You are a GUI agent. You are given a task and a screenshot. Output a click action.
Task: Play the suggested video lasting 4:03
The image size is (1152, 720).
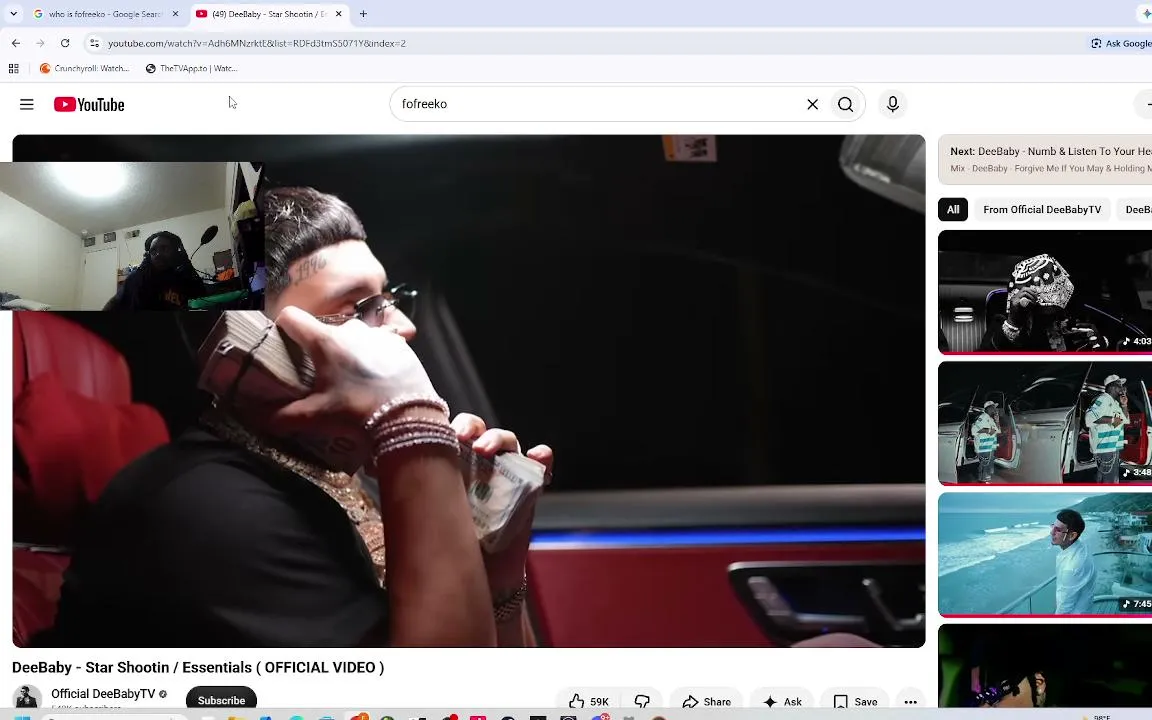tap(1045, 292)
